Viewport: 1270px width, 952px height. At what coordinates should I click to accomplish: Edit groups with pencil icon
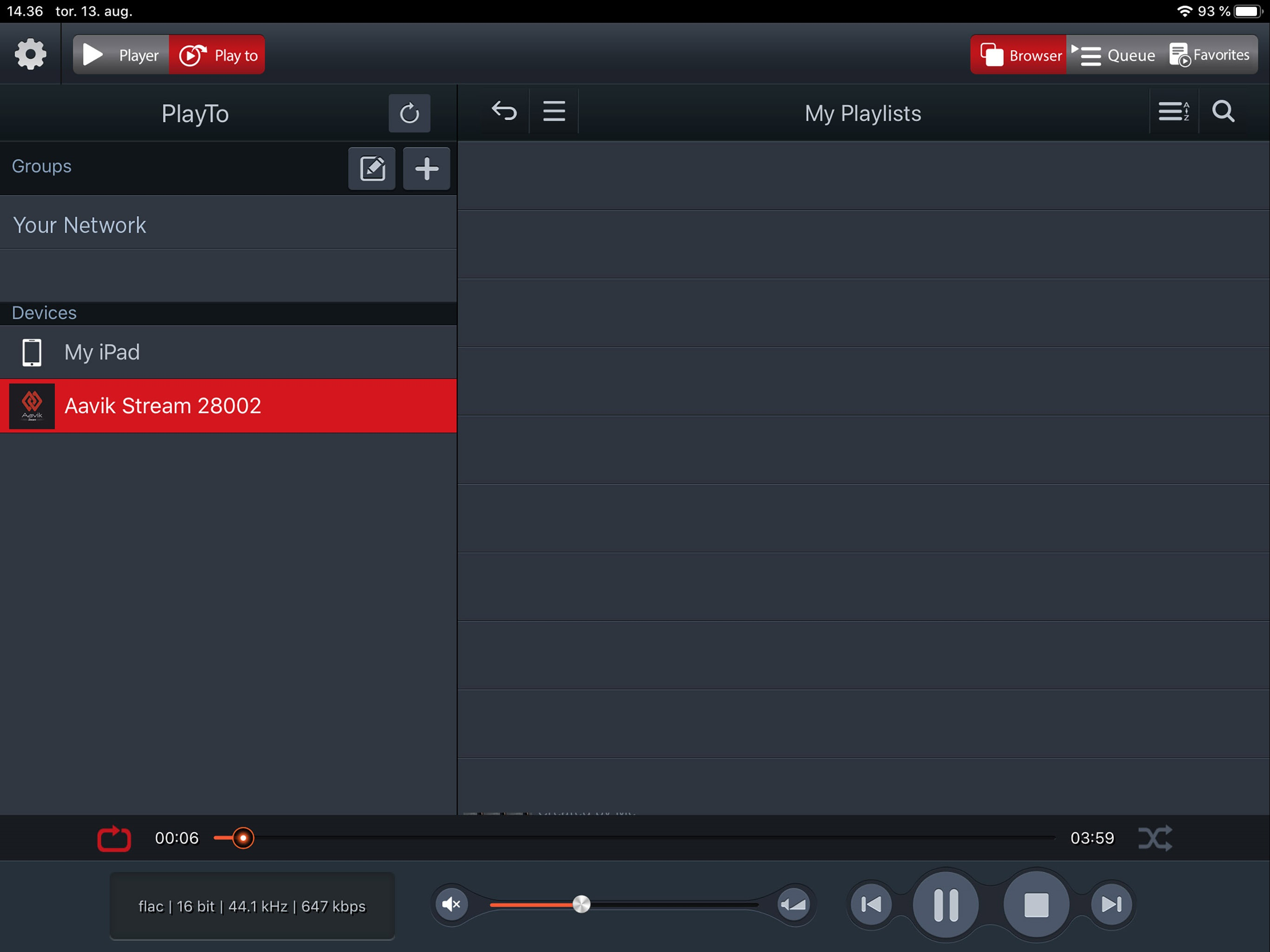pos(371,168)
